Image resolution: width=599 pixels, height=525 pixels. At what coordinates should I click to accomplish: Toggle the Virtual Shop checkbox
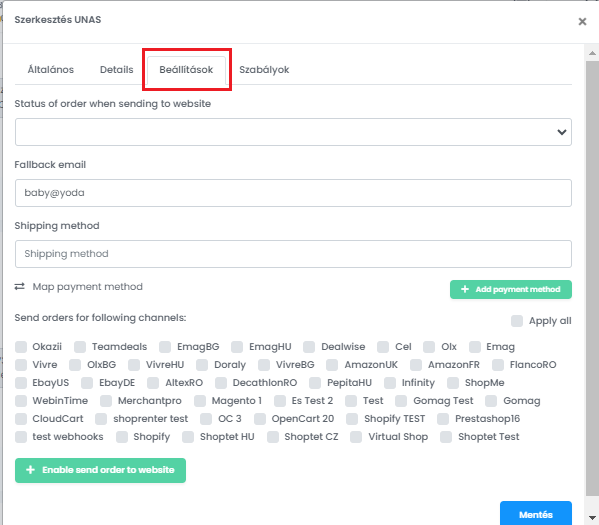point(356,437)
